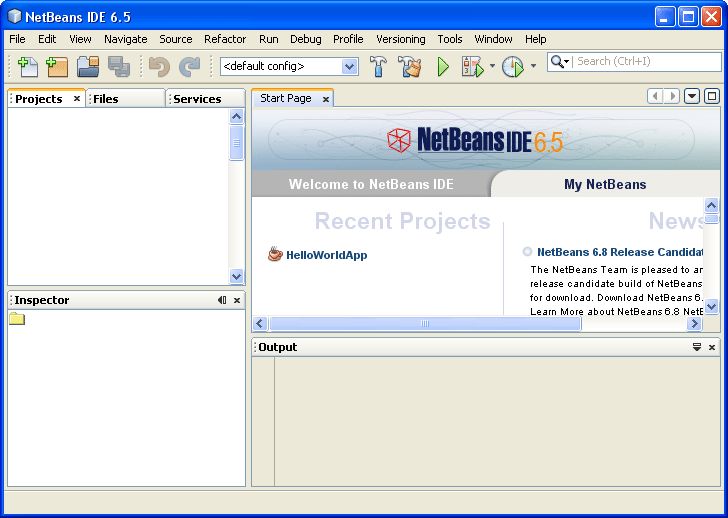Click the folder icon in Inspector panel

(17, 319)
